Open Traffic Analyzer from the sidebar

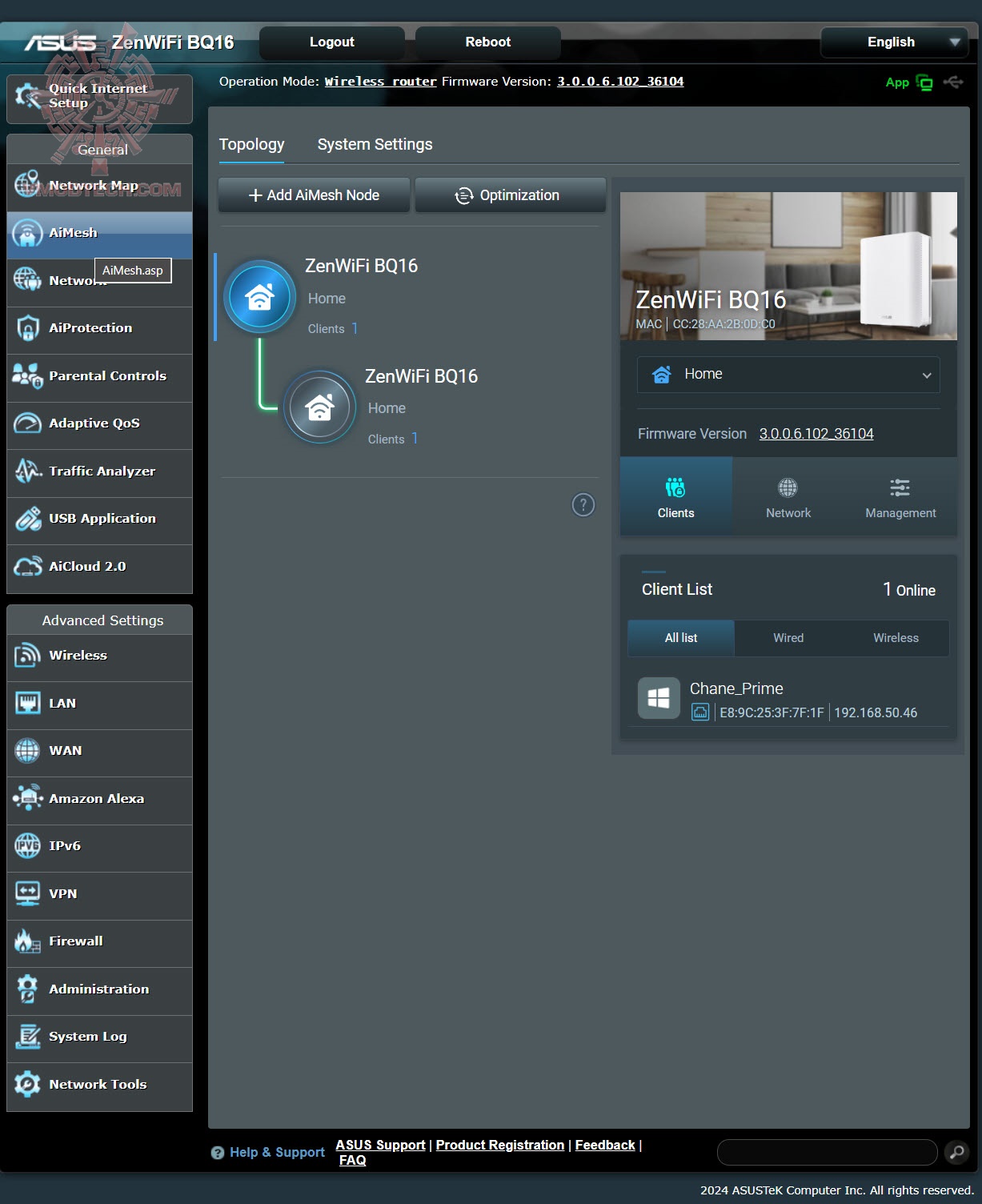coord(101,472)
